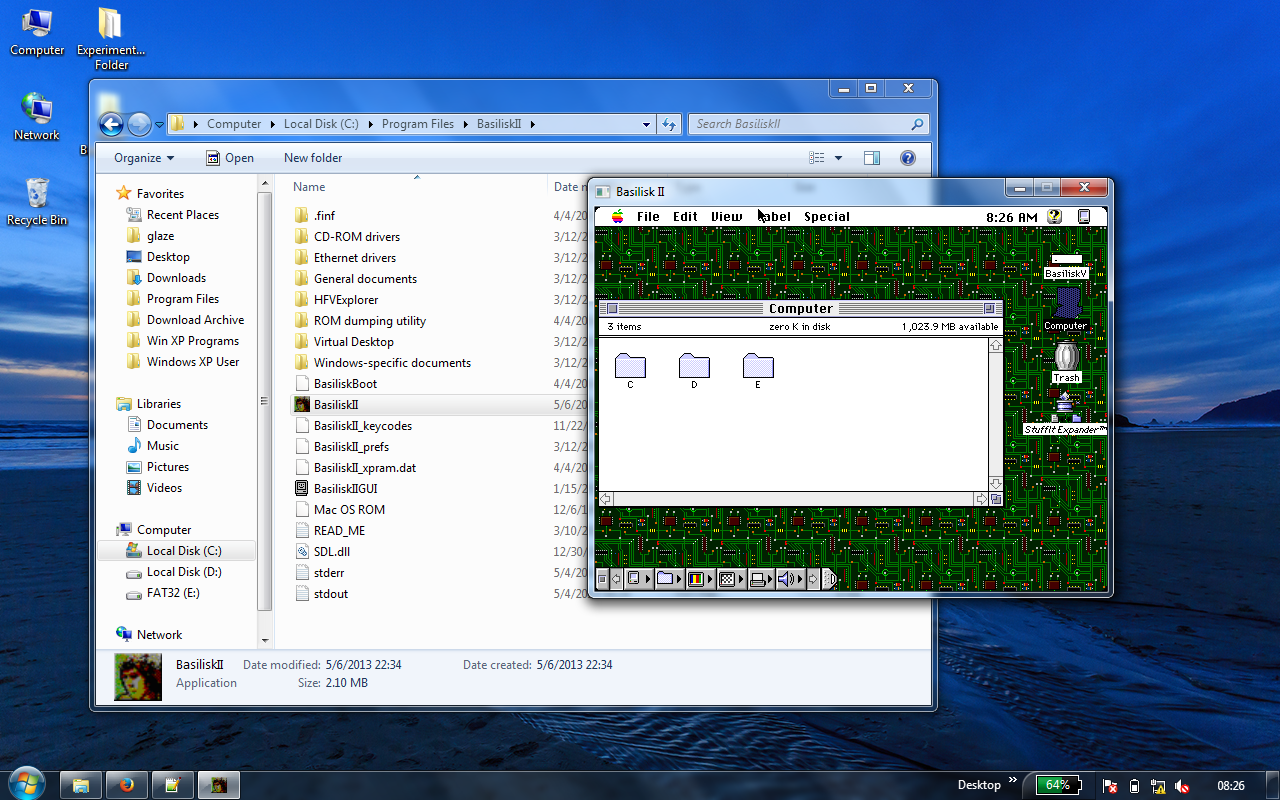Select the Computer icon on the Mac desktop
The image size is (1280, 800).
point(1066,309)
